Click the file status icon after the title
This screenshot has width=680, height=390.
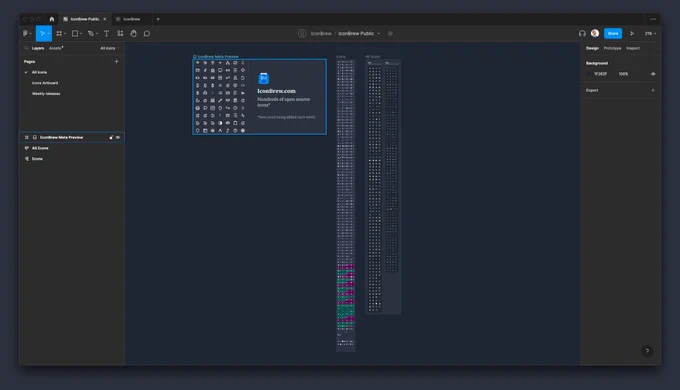click(390, 33)
